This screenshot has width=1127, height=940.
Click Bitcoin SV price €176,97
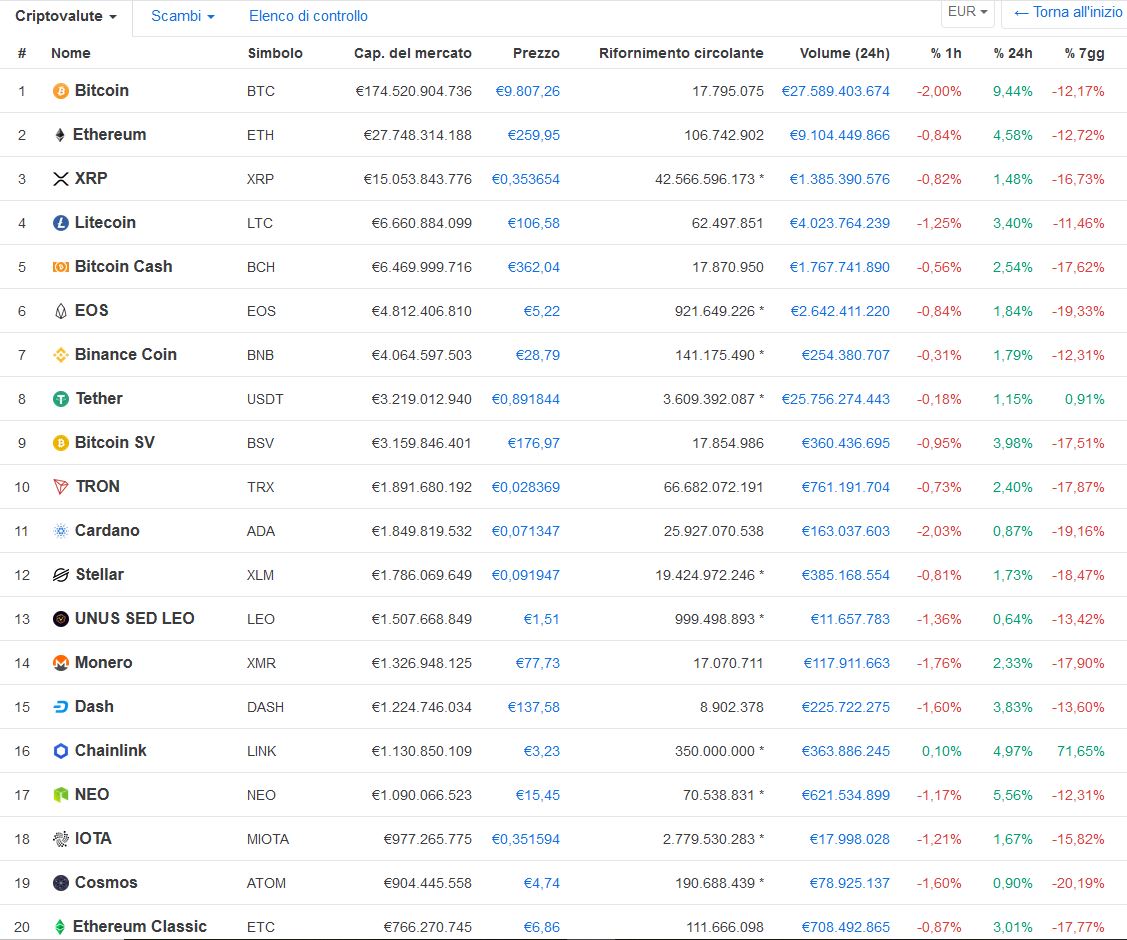[533, 443]
